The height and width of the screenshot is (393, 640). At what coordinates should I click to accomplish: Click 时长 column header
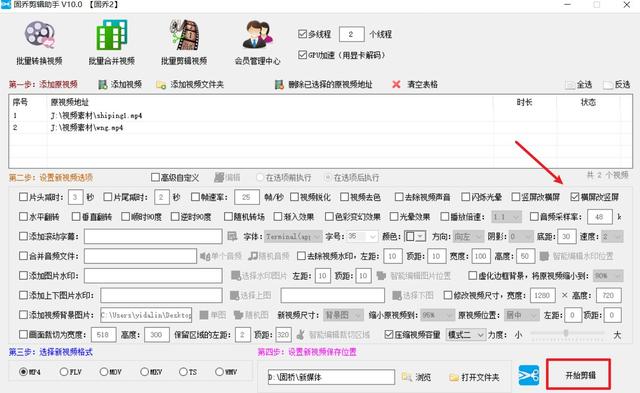point(524,102)
